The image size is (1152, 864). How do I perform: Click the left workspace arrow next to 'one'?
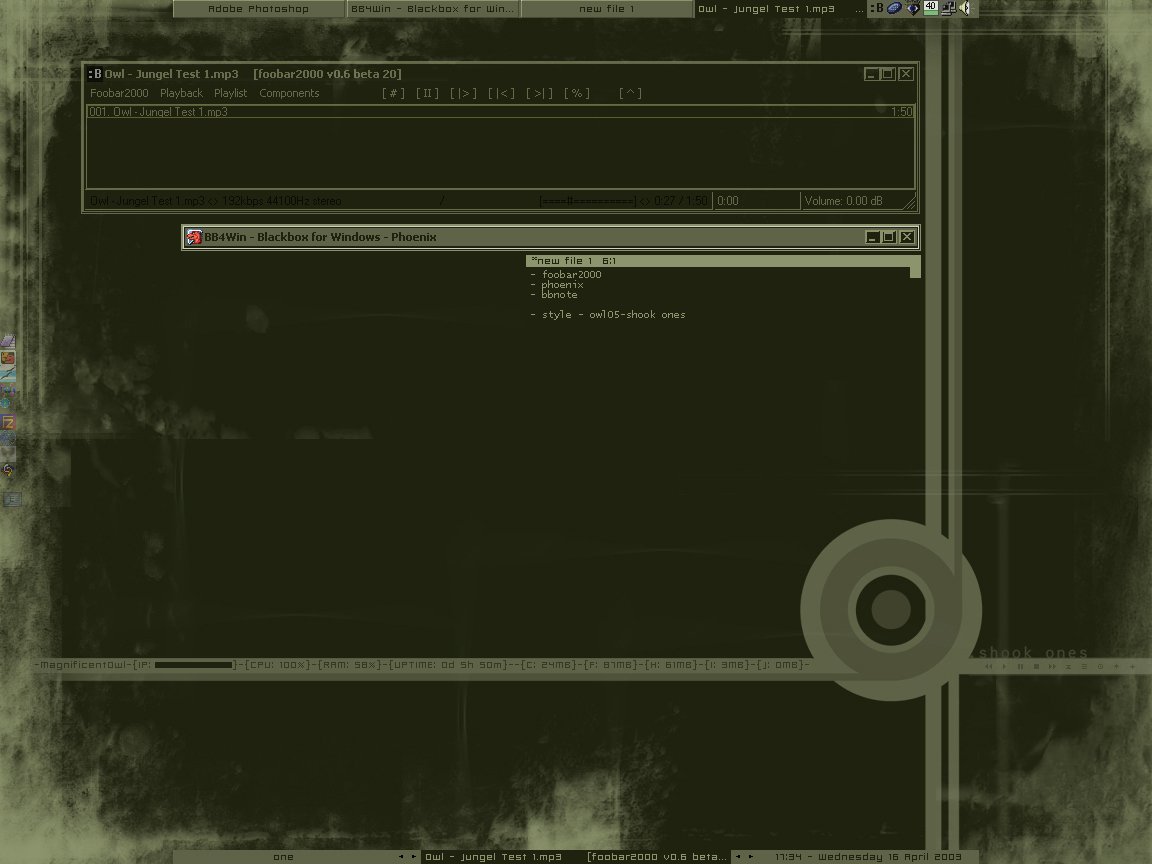click(x=400, y=857)
